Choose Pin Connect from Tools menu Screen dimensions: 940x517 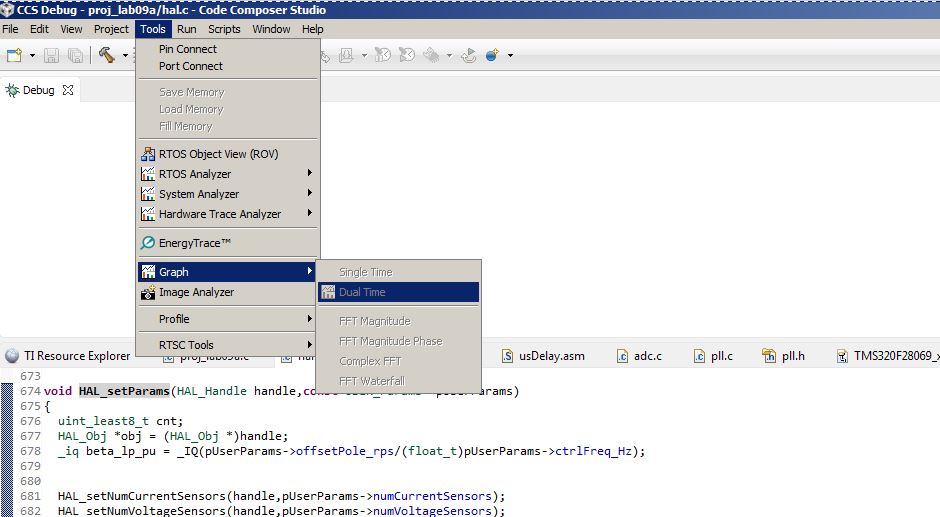pyautogui.click(x=228, y=49)
